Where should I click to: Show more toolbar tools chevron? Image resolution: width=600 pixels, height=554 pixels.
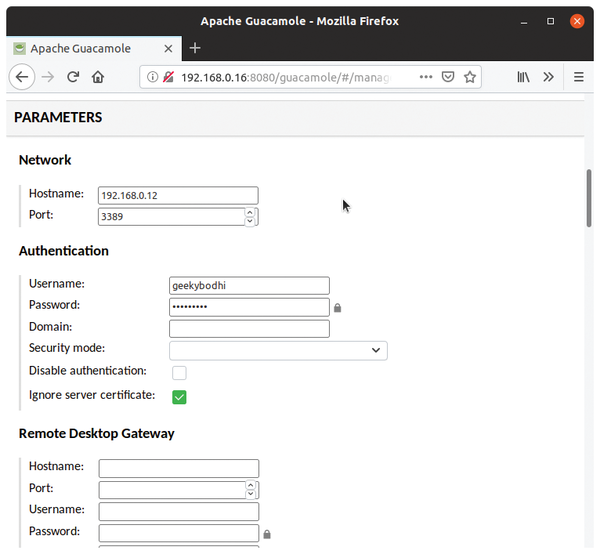[x=548, y=77]
